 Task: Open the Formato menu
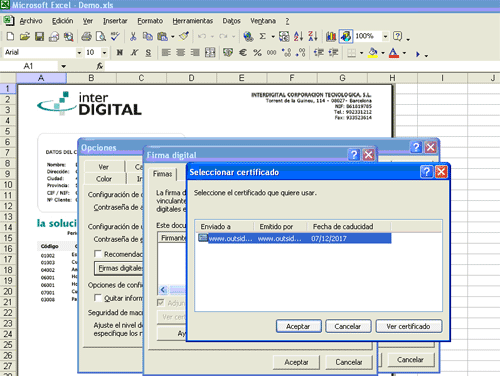(150, 21)
